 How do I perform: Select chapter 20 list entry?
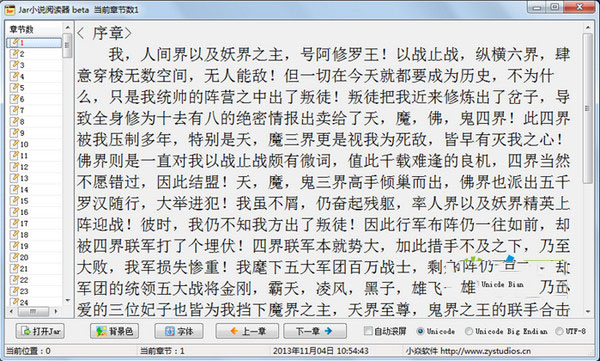(x=34, y=257)
